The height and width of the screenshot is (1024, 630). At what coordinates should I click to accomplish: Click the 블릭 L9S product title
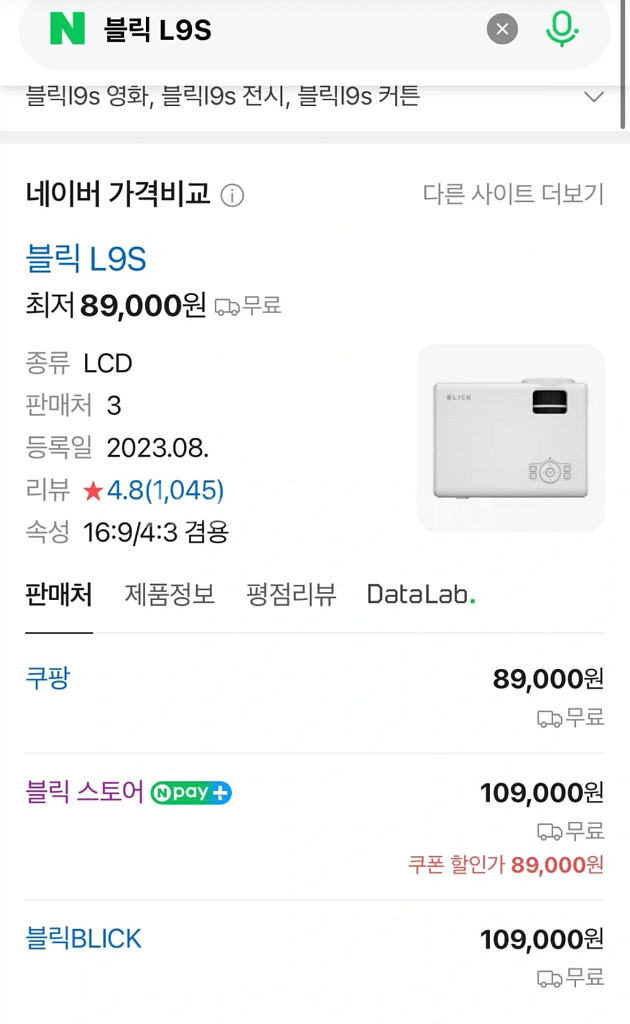(86, 258)
